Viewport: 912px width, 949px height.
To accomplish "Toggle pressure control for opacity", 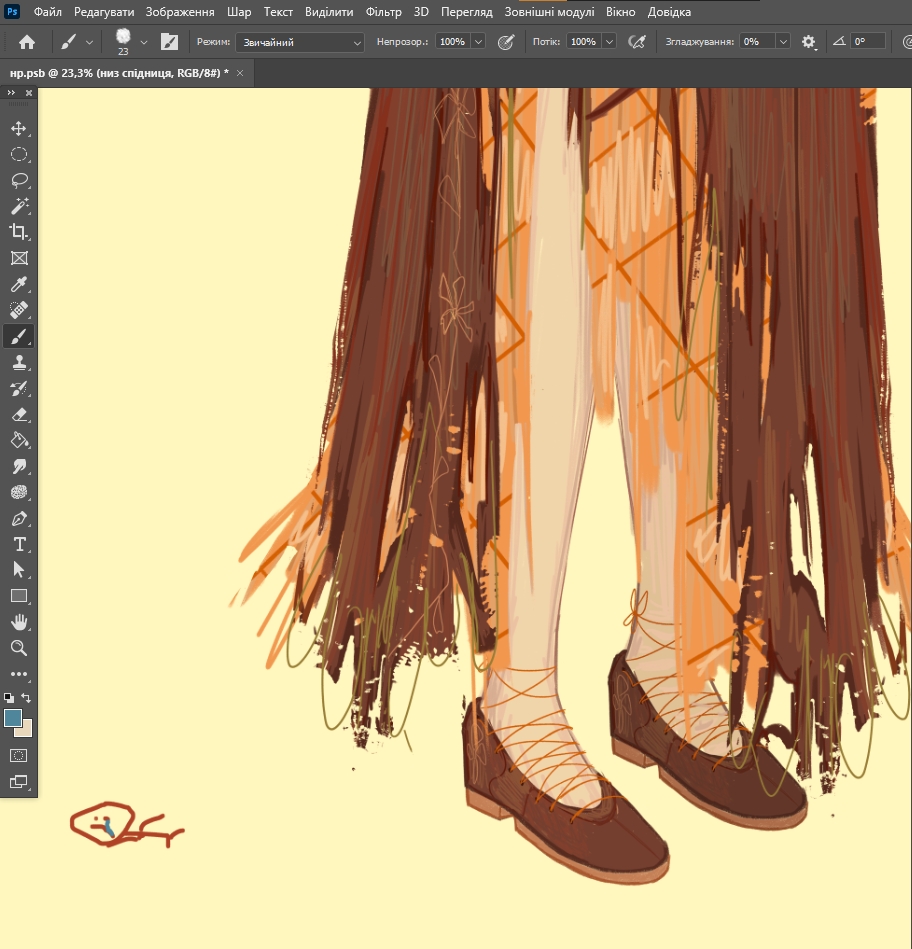I will 506,42.
